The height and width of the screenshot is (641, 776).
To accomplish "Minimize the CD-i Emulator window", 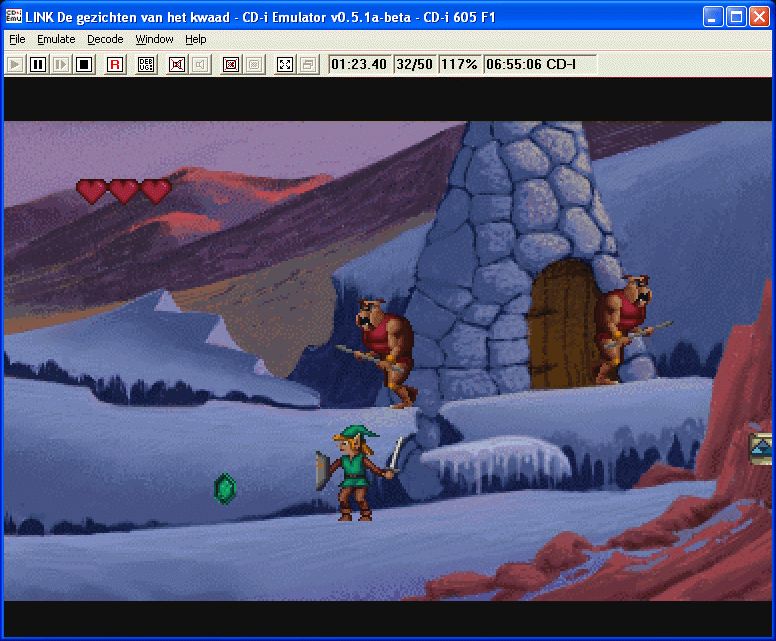I will 713,17.
